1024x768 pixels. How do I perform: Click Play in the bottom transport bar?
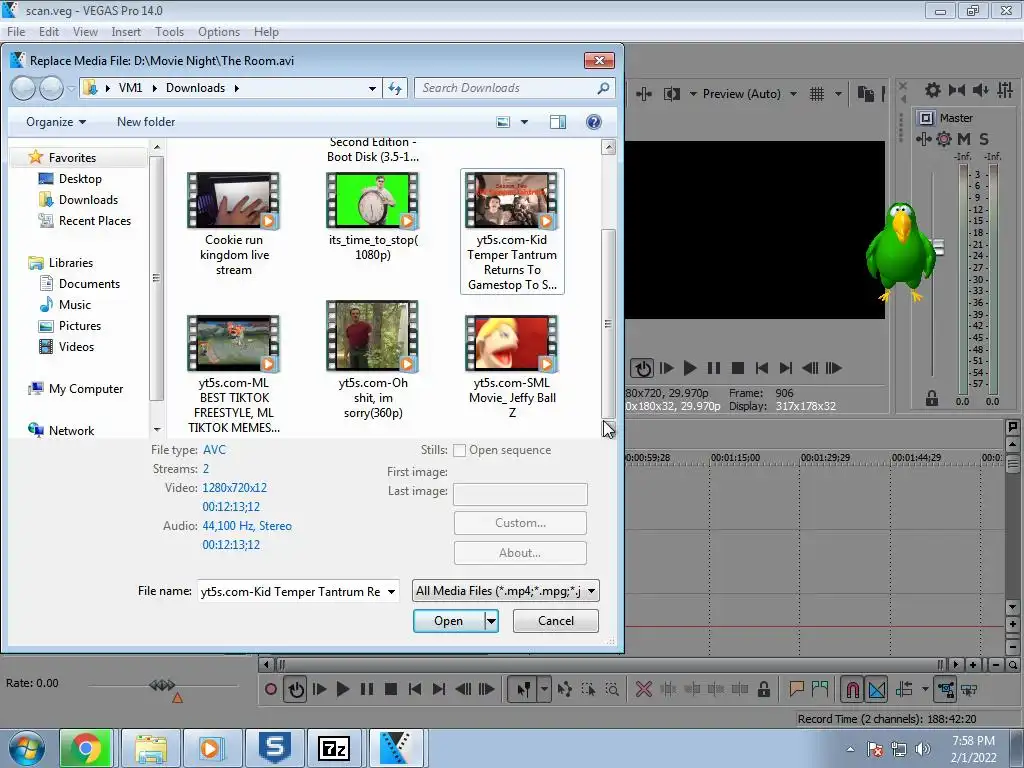[x=342, y=689]
